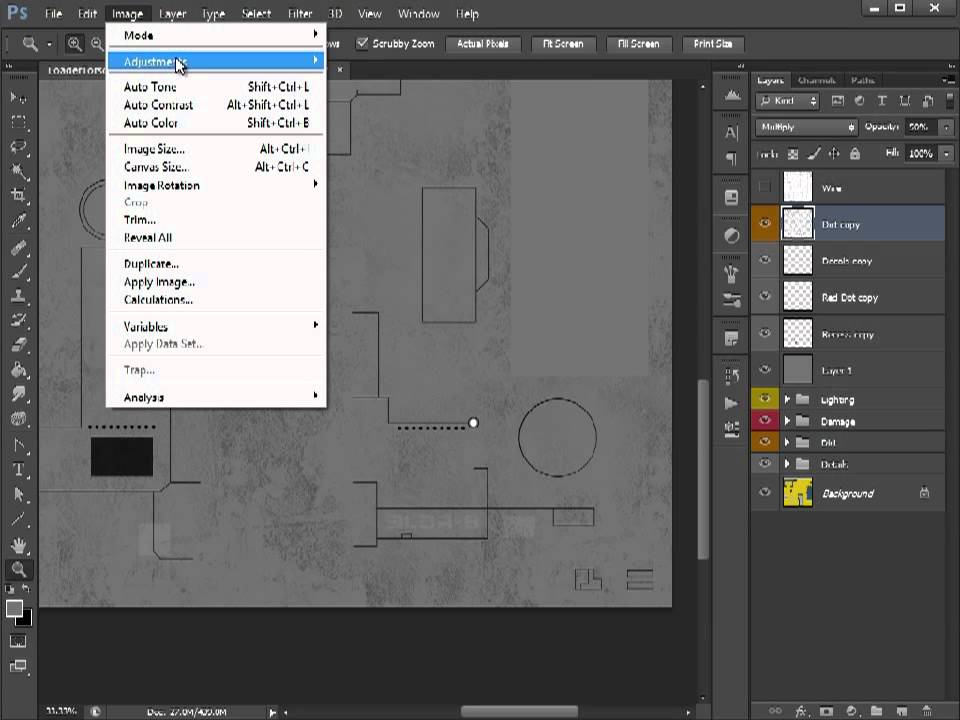Open the layer Kind filter dropdown
The width and height of the screenshot is (960, 720).
point(788,101)
